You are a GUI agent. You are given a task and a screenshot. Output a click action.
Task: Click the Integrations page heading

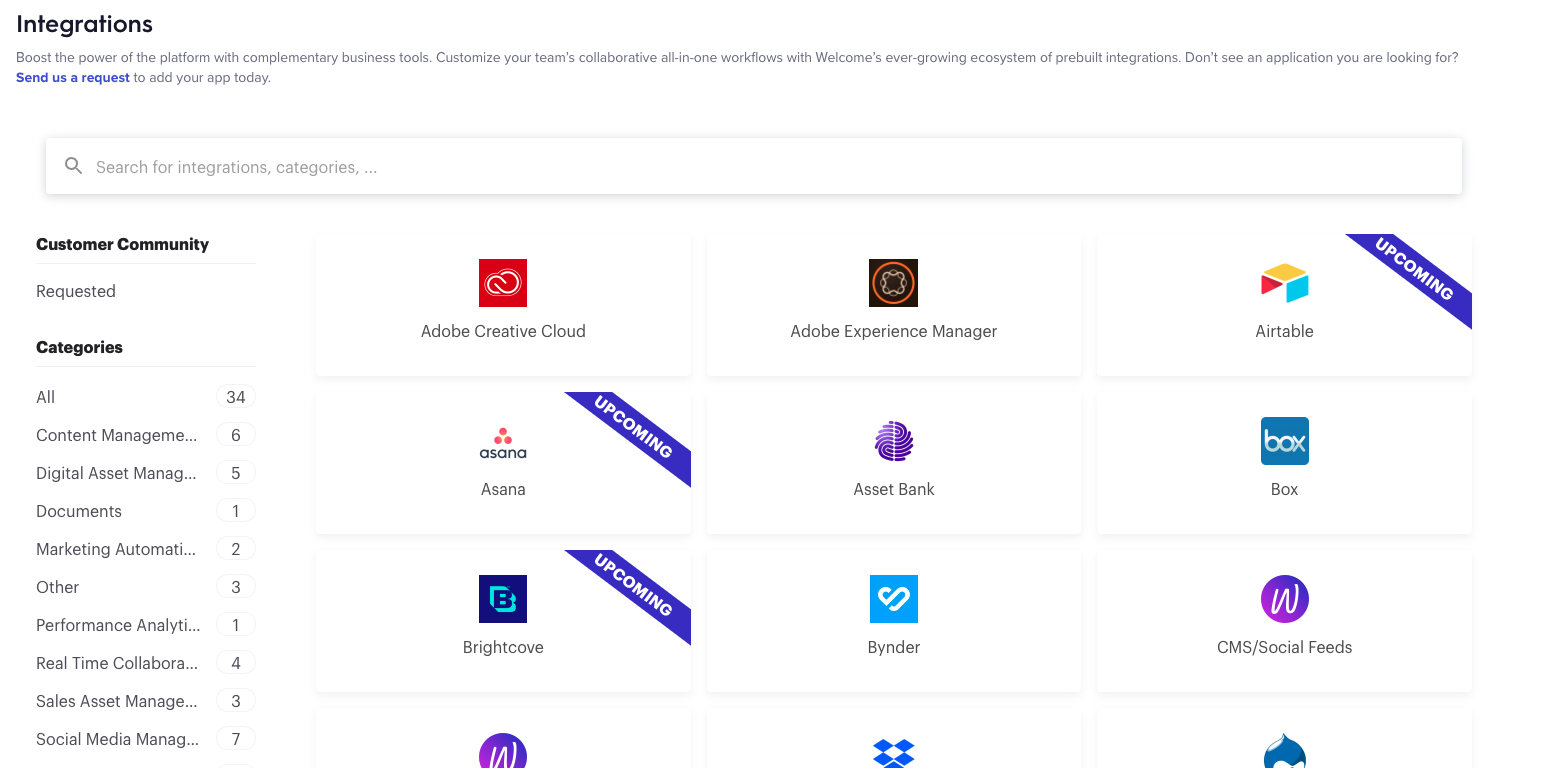click(x=85, y=24)
